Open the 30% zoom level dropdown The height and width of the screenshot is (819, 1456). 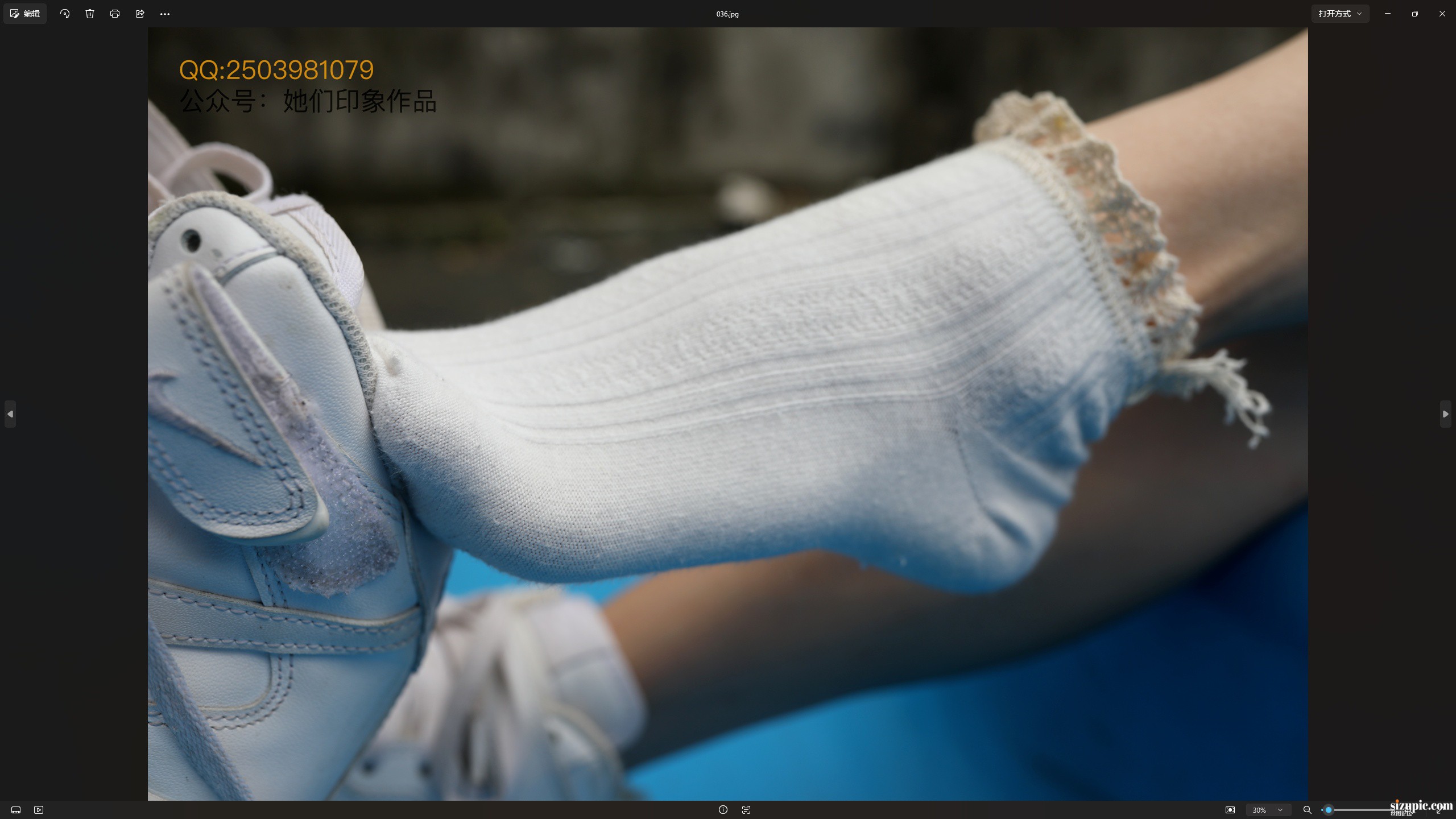[1268, 810]
